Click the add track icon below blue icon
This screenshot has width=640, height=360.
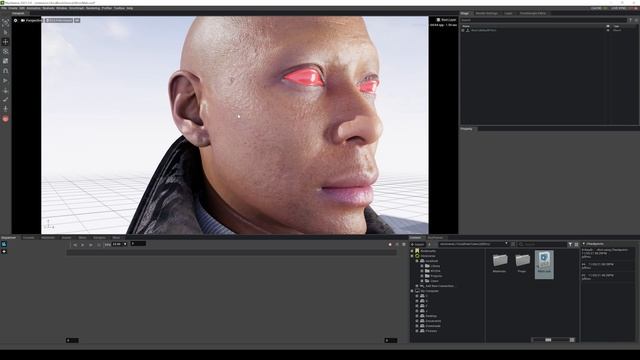pyautogui.click(x=4, y=251)
